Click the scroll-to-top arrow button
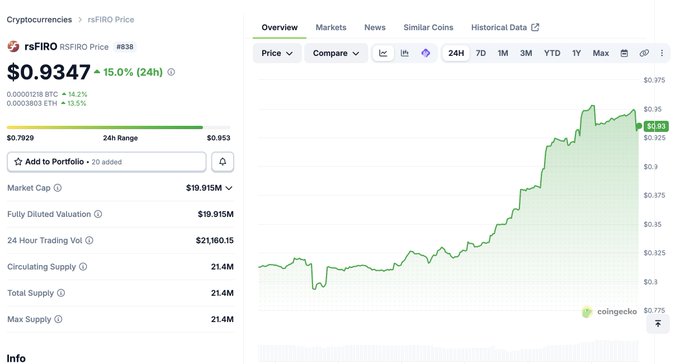 (x=658, y=324)
